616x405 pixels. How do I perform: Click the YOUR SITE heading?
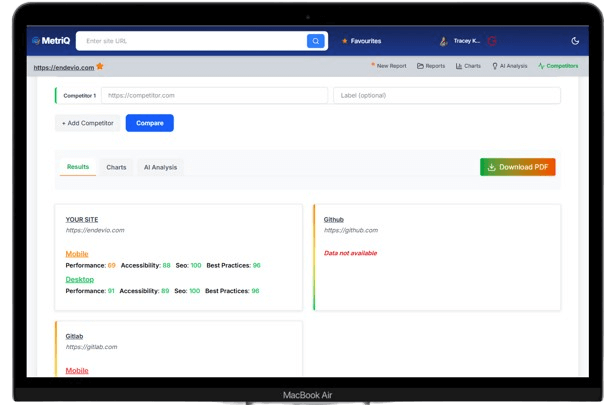click(82, 220)
